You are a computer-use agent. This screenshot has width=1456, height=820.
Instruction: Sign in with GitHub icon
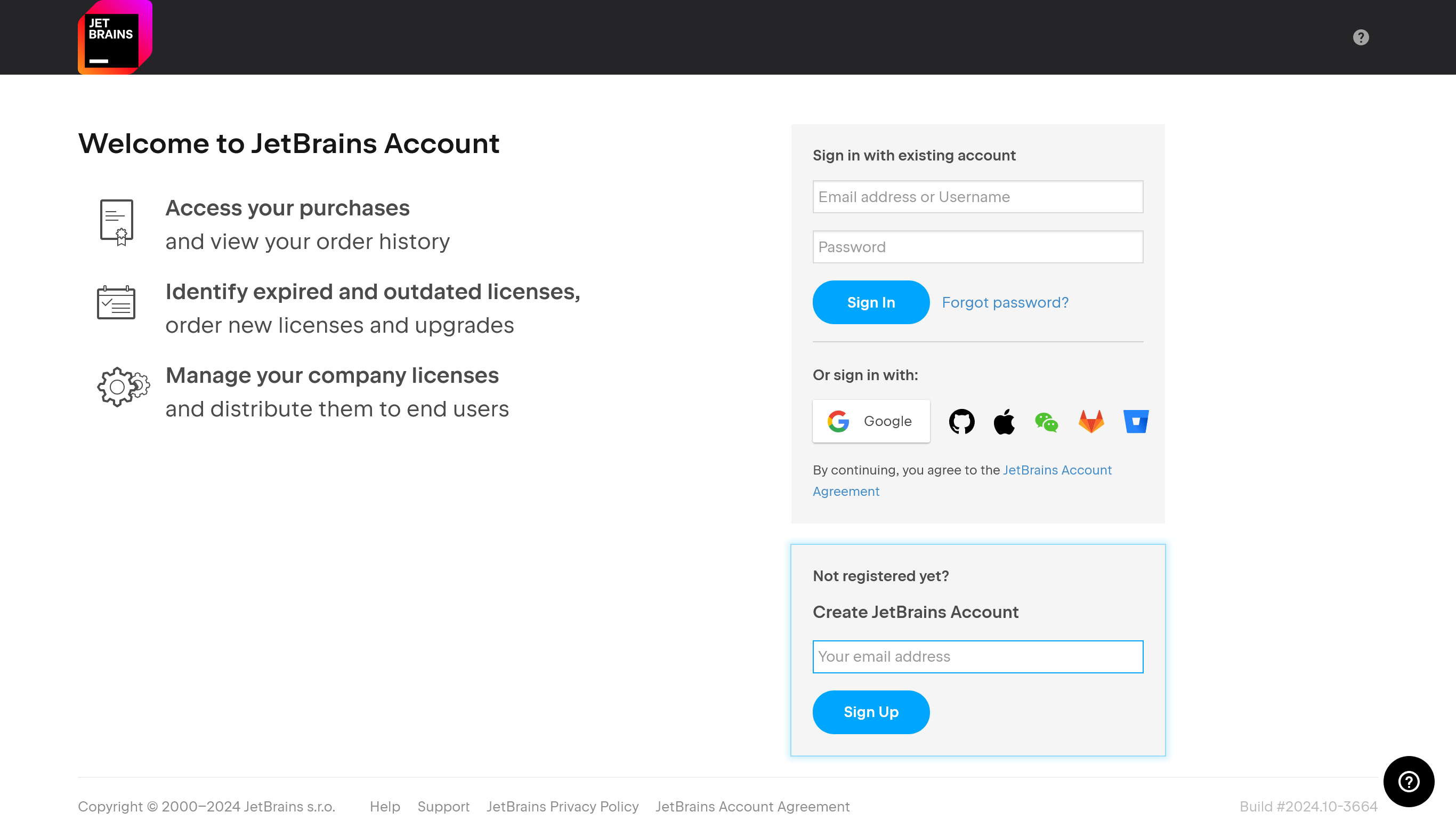pos(961,421)
